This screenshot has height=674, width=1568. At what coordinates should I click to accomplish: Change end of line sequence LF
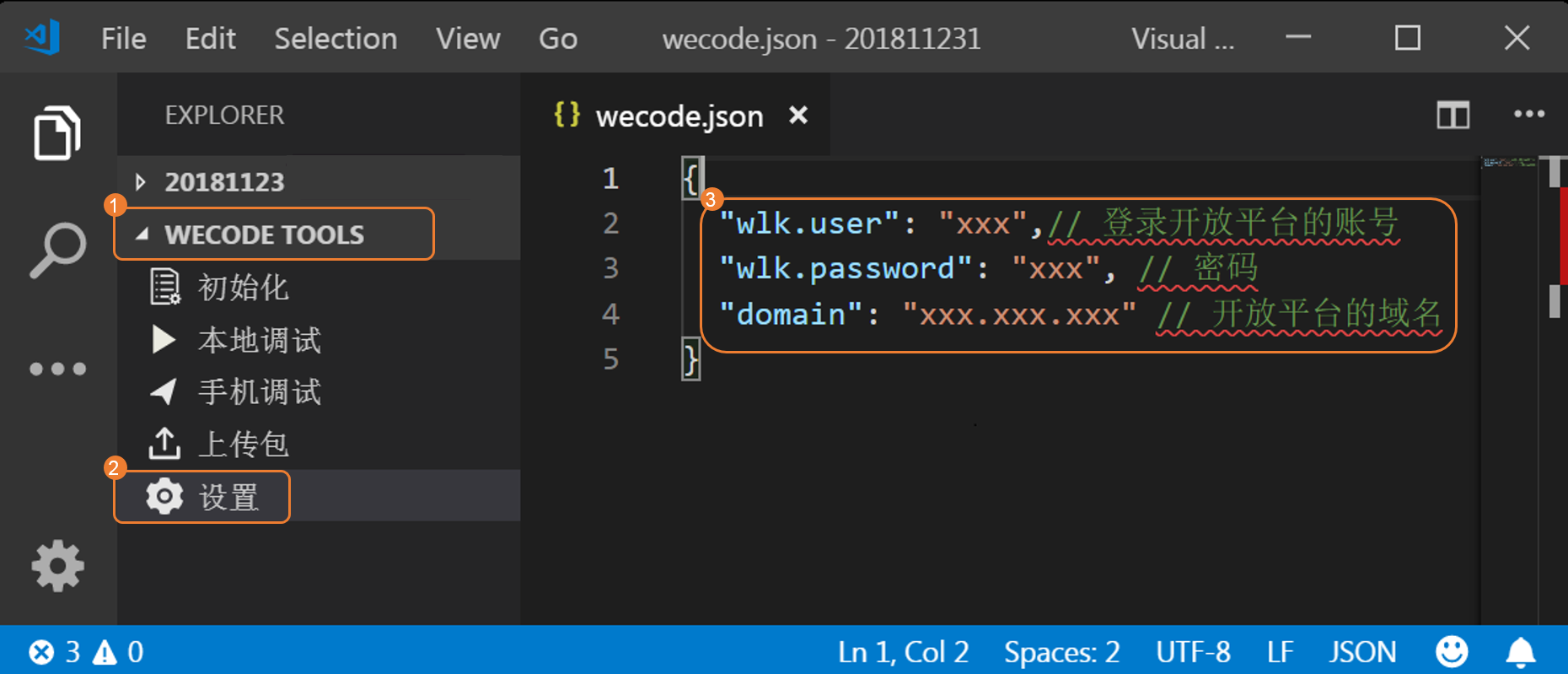pyautogui.click(x=1280, y=652)
